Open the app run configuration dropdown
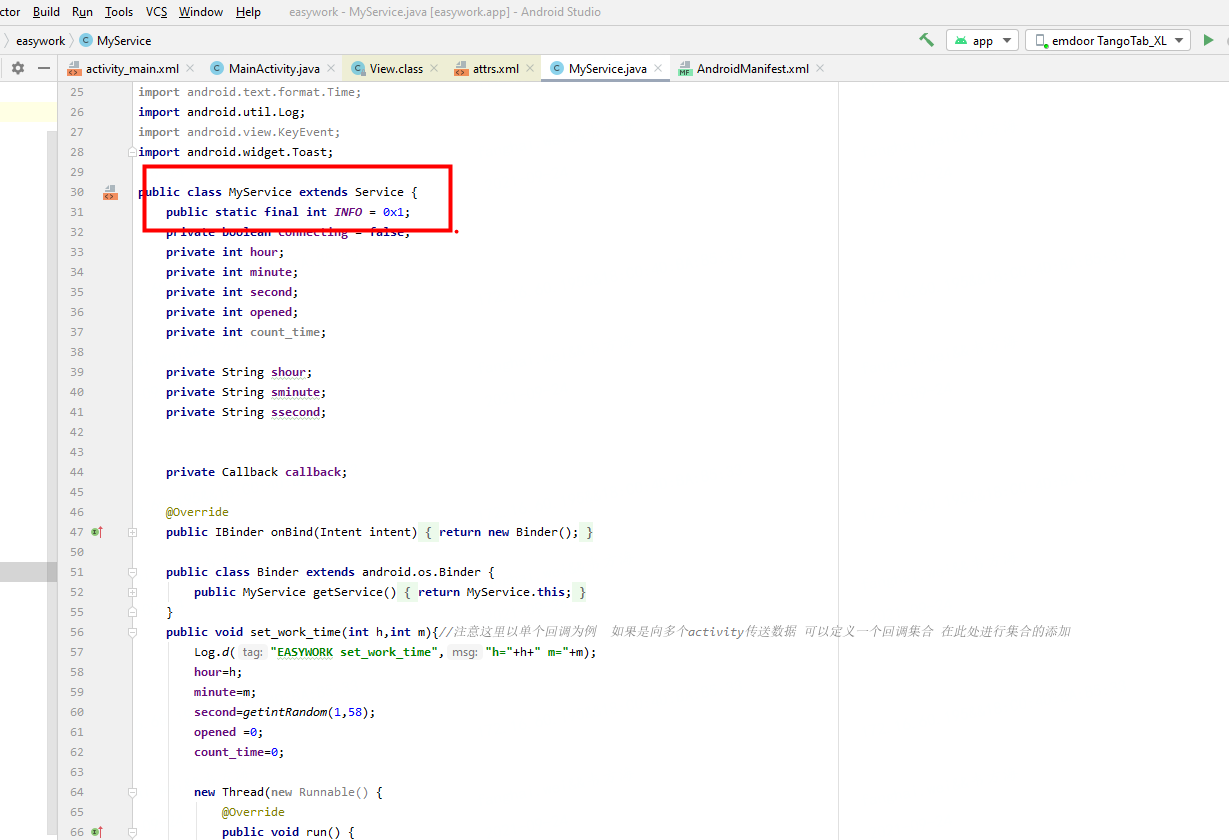The image size is (1229, 840). pyautogui.click(x=1006, y=40)
